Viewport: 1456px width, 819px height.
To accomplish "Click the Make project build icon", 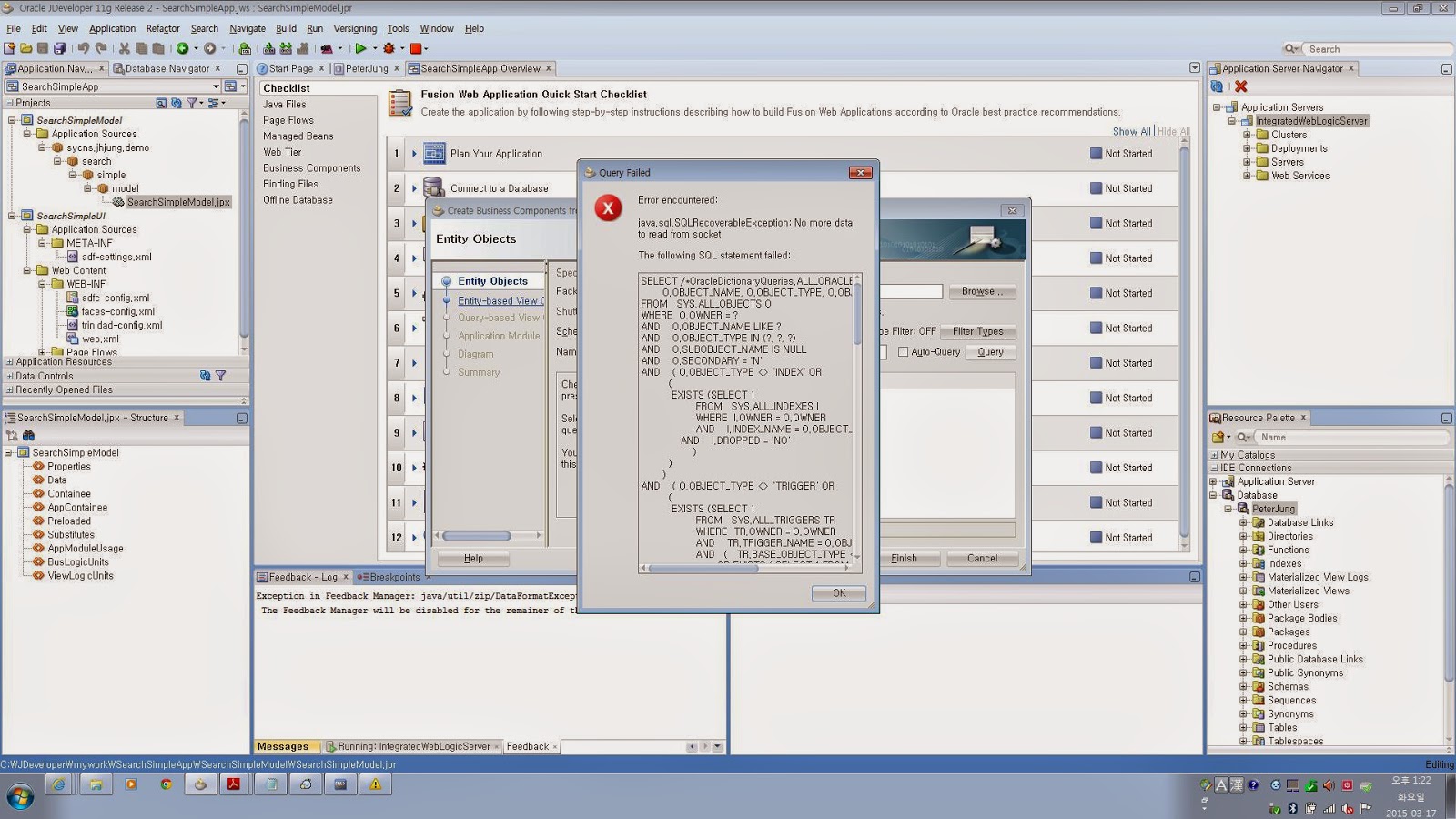I will pyautogui.click(x=269, y=48).
